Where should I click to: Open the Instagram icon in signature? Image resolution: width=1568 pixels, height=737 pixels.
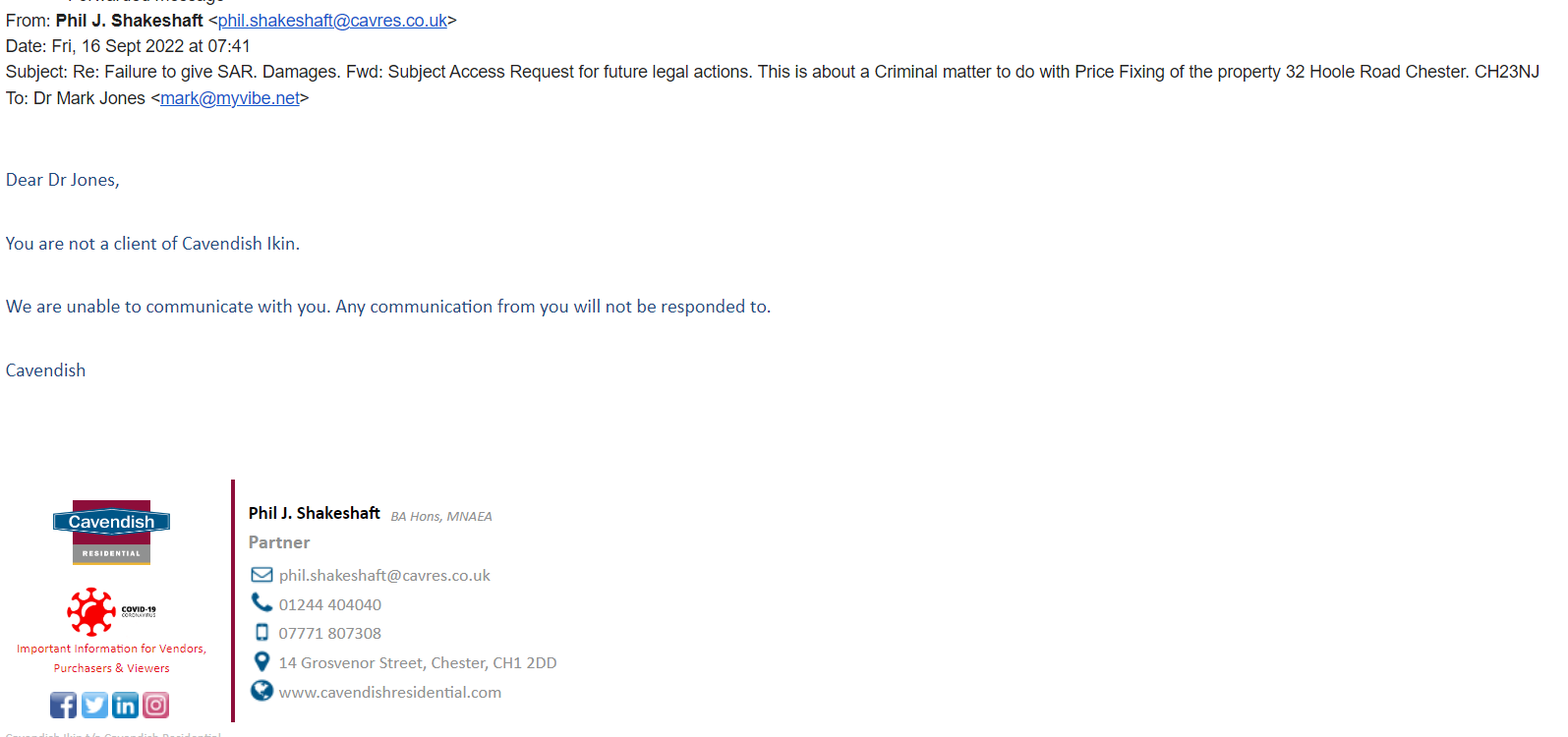pos(155,705)
